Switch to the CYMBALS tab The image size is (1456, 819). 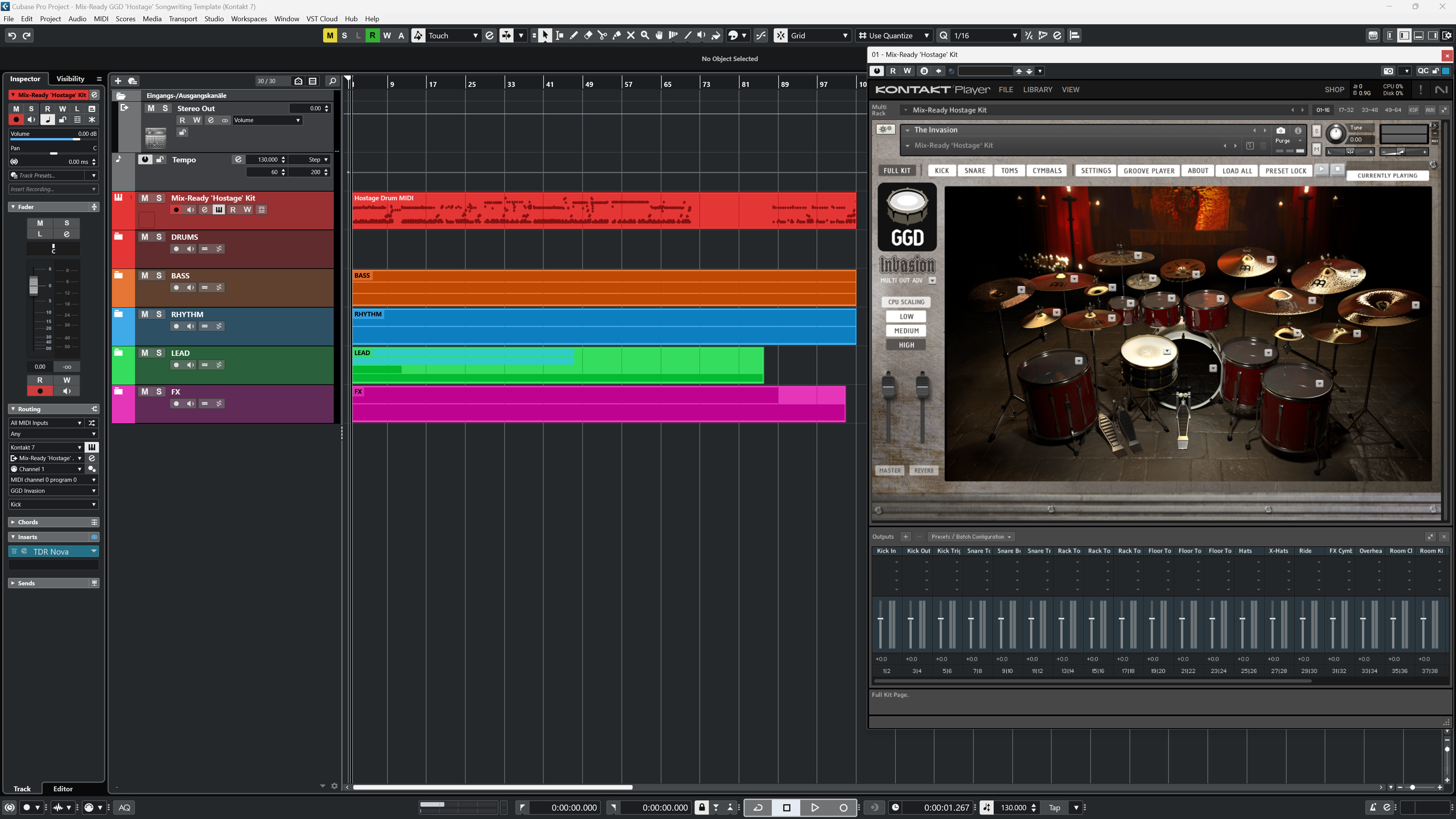coord(1047,171)
